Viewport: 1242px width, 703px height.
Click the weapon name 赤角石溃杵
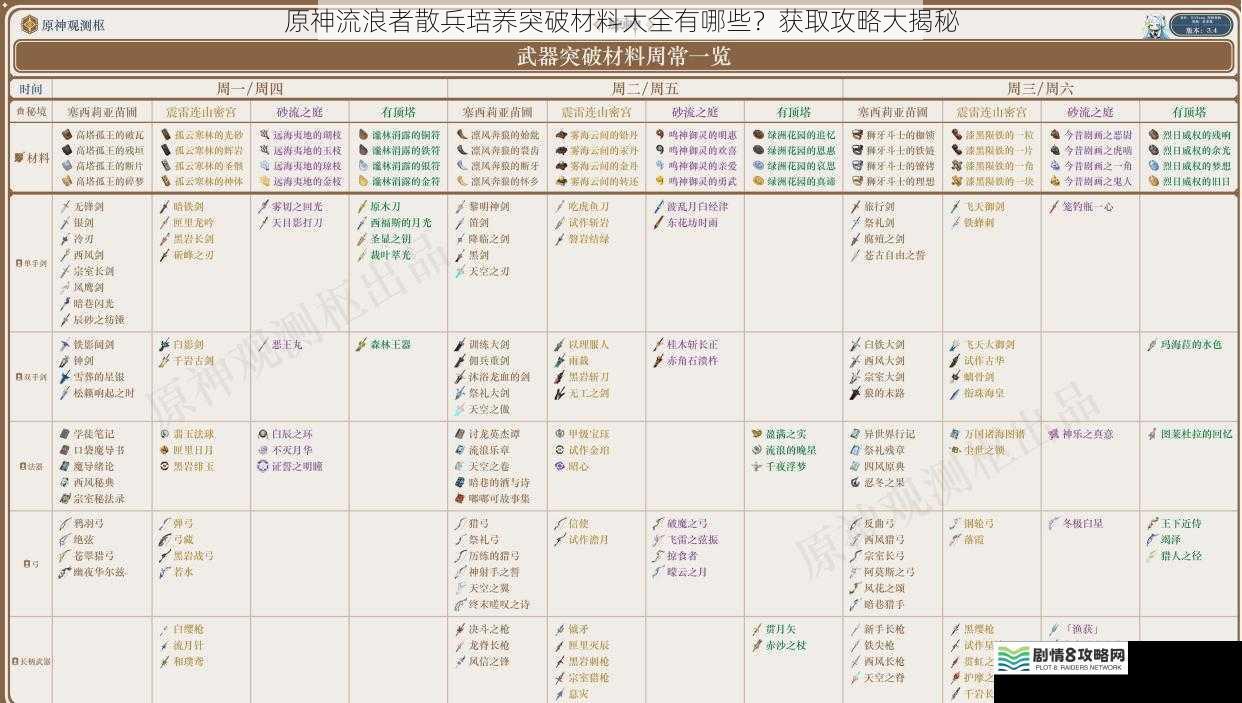point(692,361)
